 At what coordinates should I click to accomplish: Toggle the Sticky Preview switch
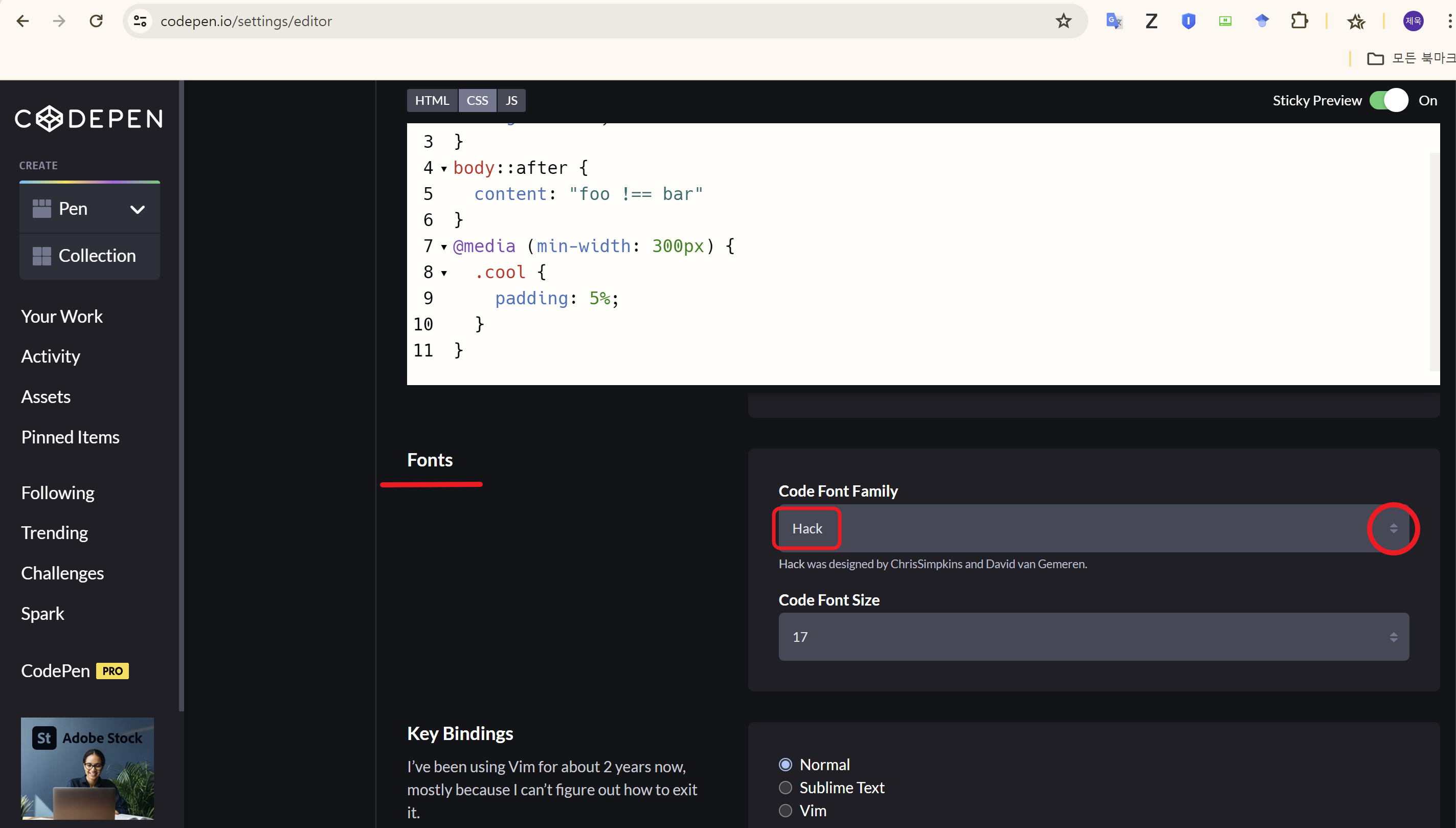(x=1388, y=101)
